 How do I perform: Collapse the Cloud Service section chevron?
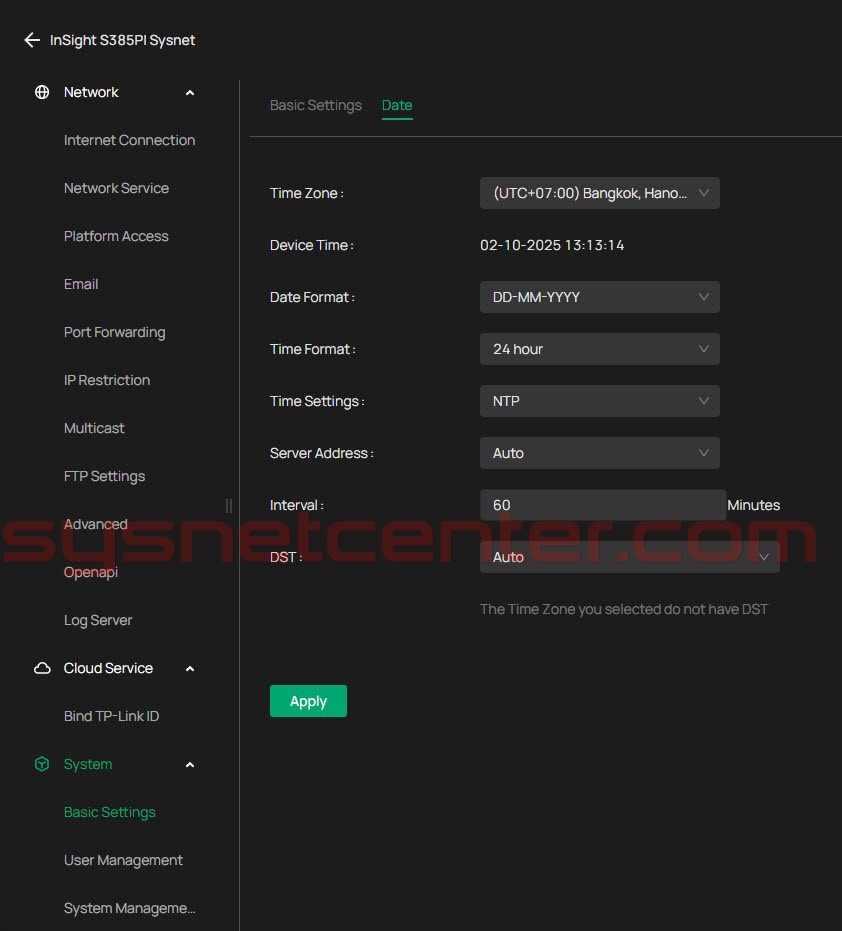[x=190, y=669]
